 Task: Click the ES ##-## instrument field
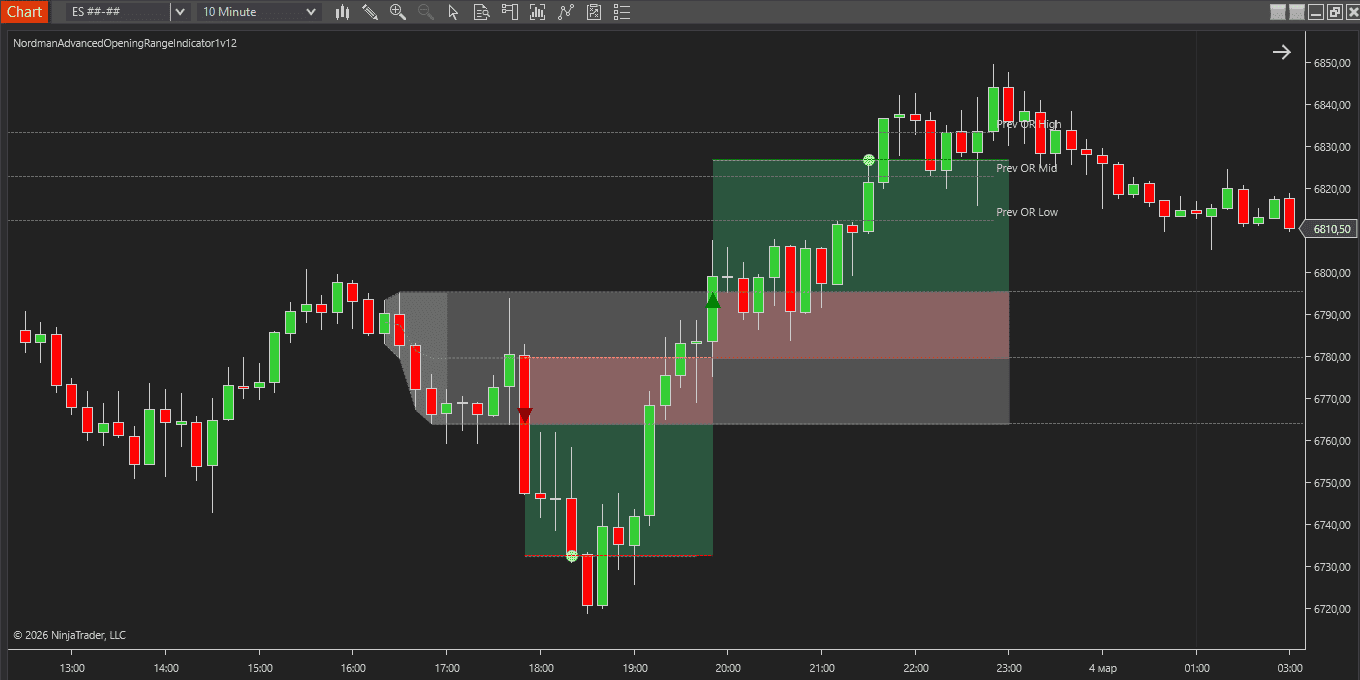[117, 12]
